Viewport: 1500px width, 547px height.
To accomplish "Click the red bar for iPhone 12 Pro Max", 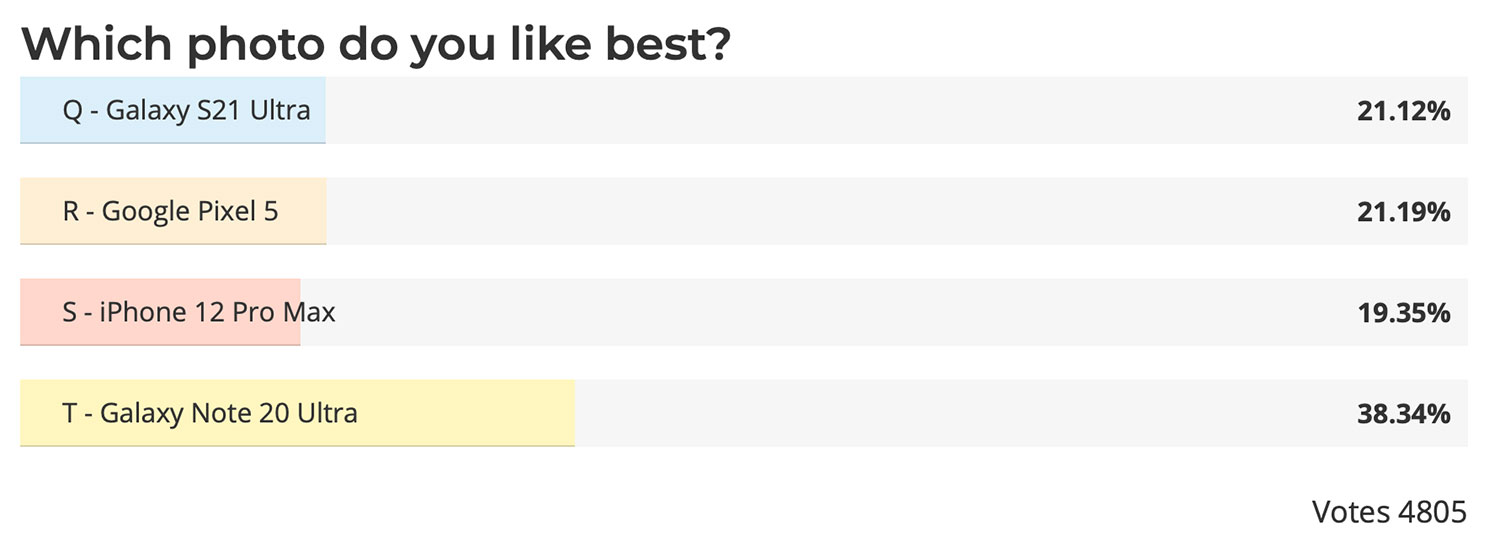I will (x=160, y=312).
